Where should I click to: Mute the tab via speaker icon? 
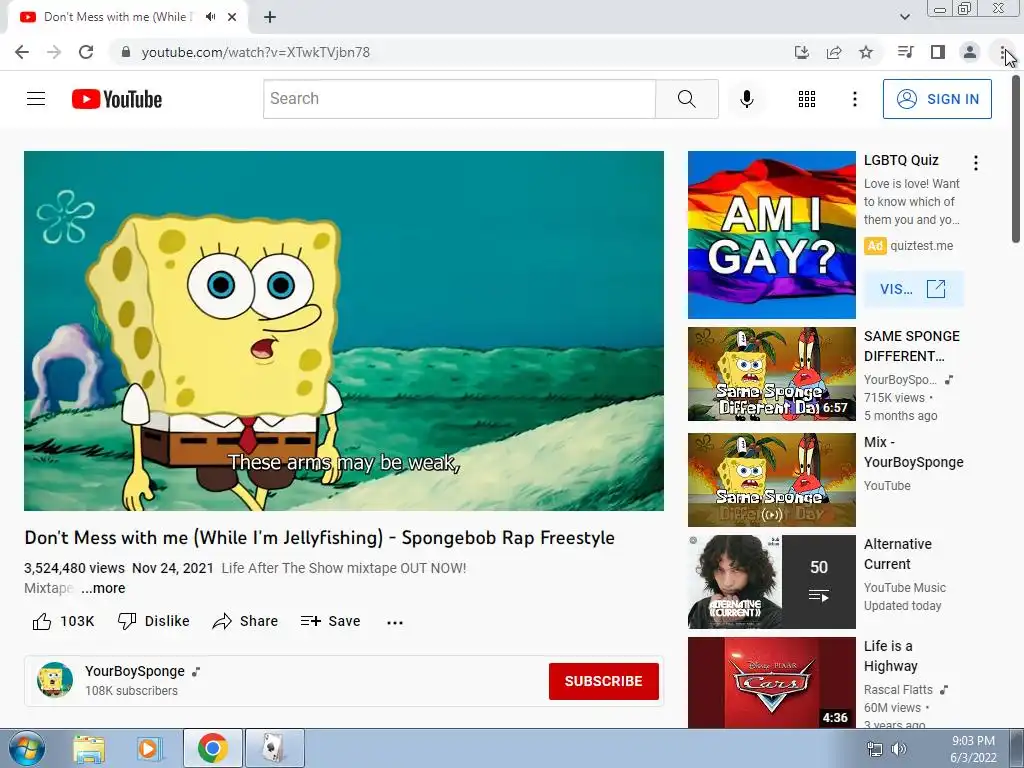[210, 17]
